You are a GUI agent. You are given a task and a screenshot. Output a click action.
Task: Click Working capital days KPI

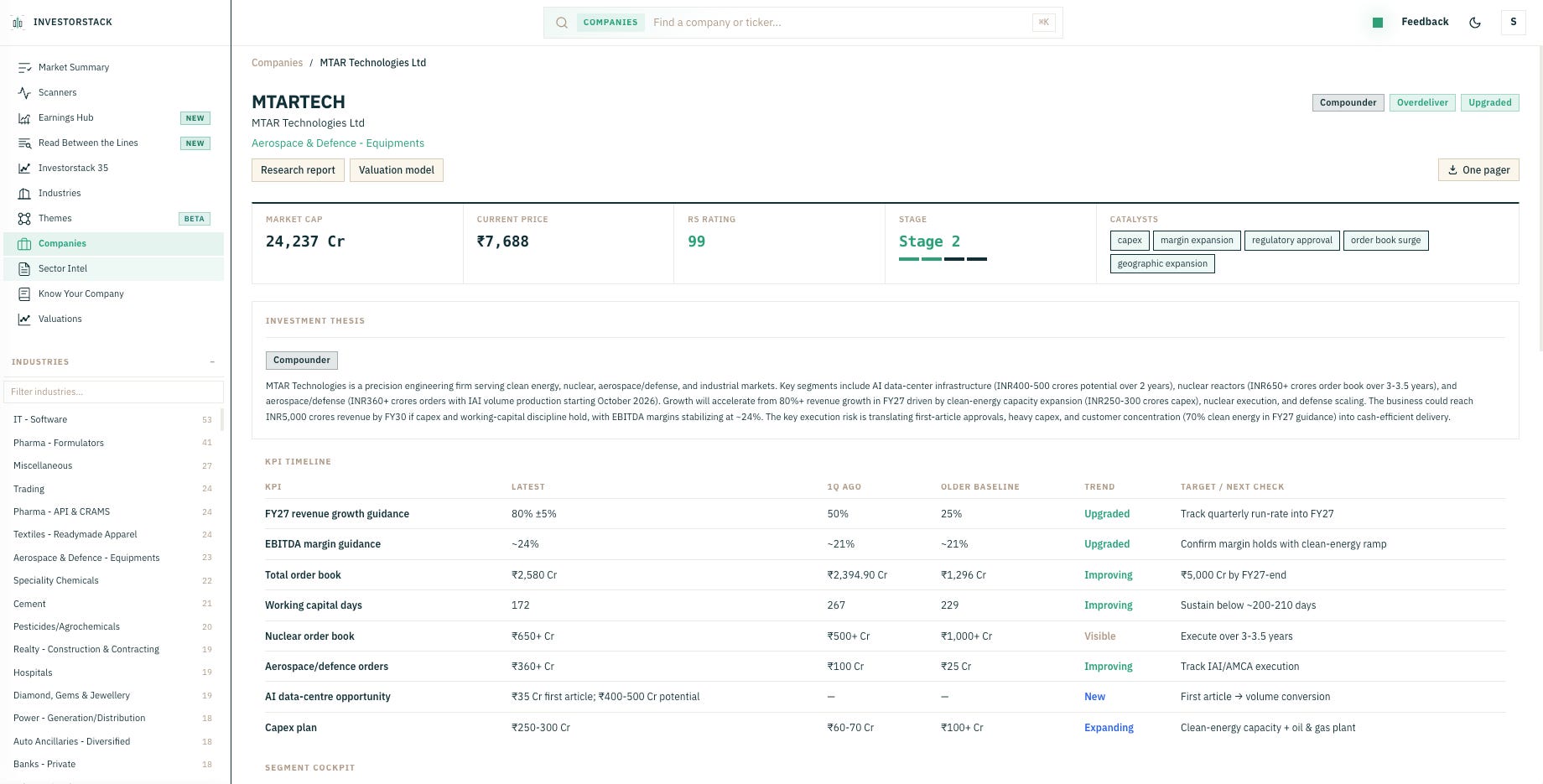pyautogui.click(x=314, y=605)
